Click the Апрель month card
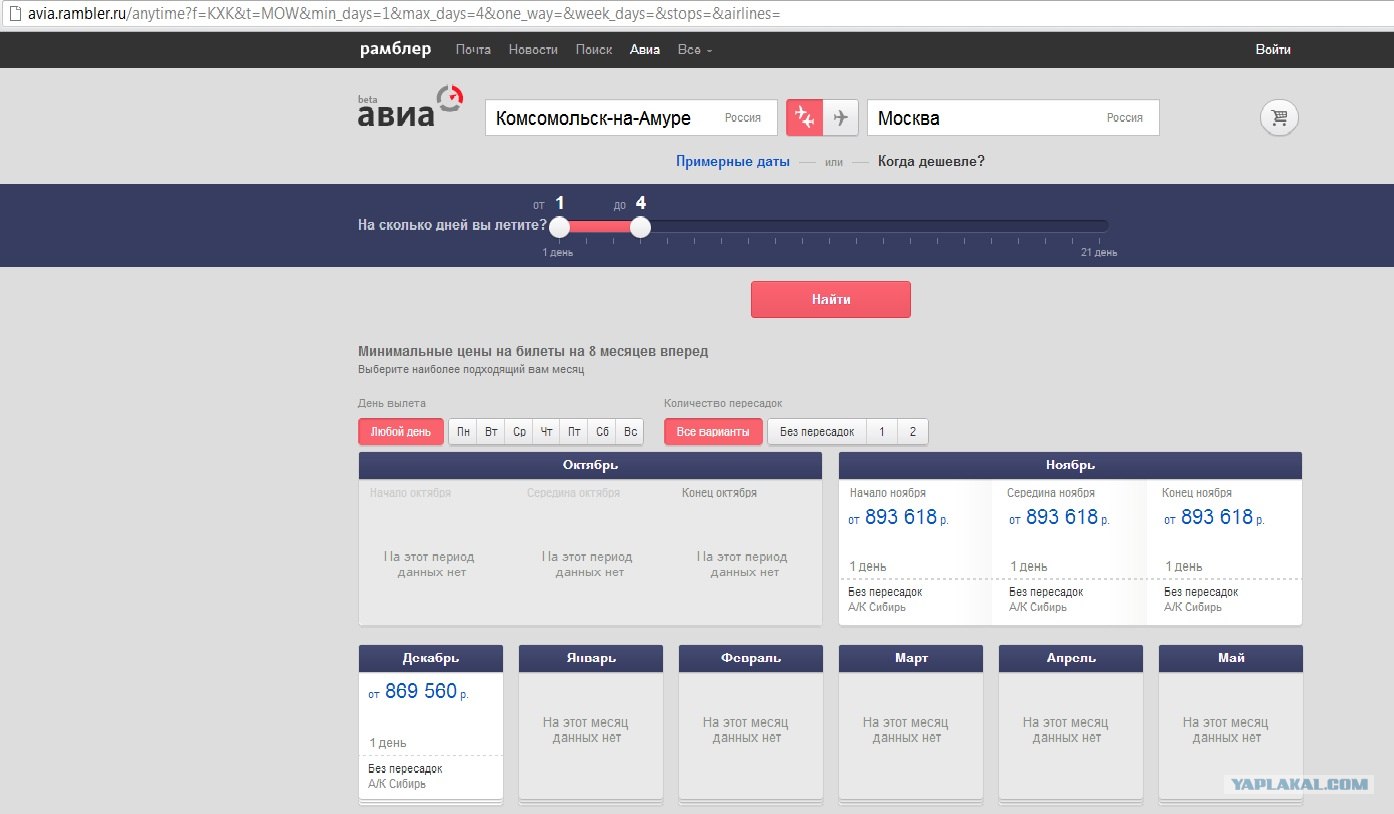The height and width of the screenshot is (814, 1394). click(x=1071, y=722)
